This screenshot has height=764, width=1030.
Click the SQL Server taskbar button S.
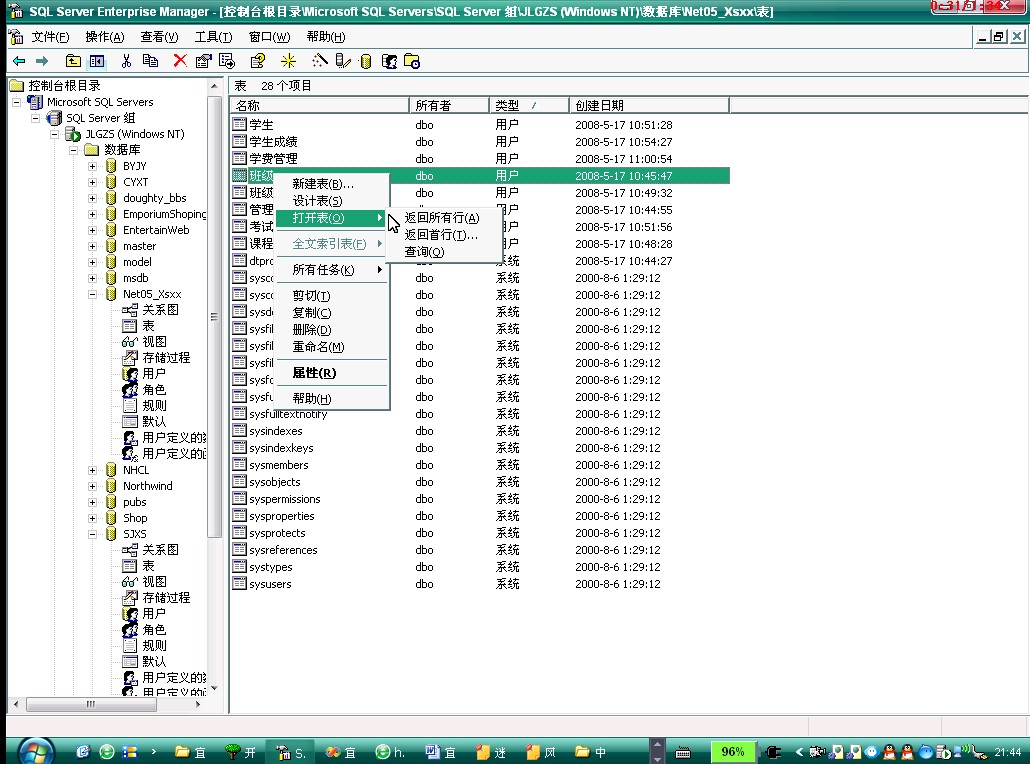290,752
